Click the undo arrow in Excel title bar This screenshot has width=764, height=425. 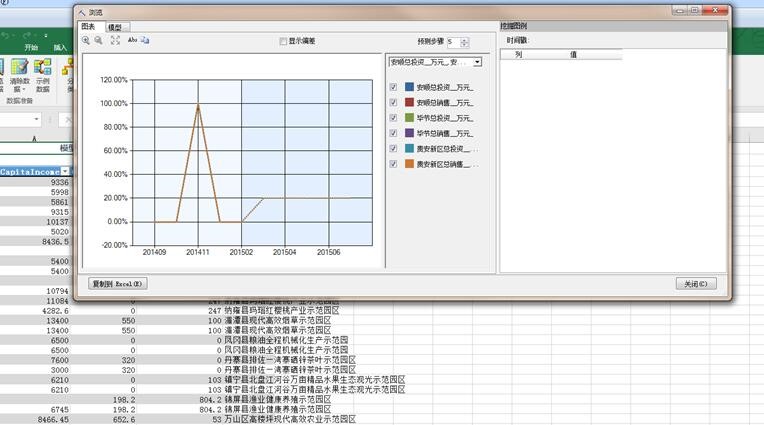[x=7, y=34]
